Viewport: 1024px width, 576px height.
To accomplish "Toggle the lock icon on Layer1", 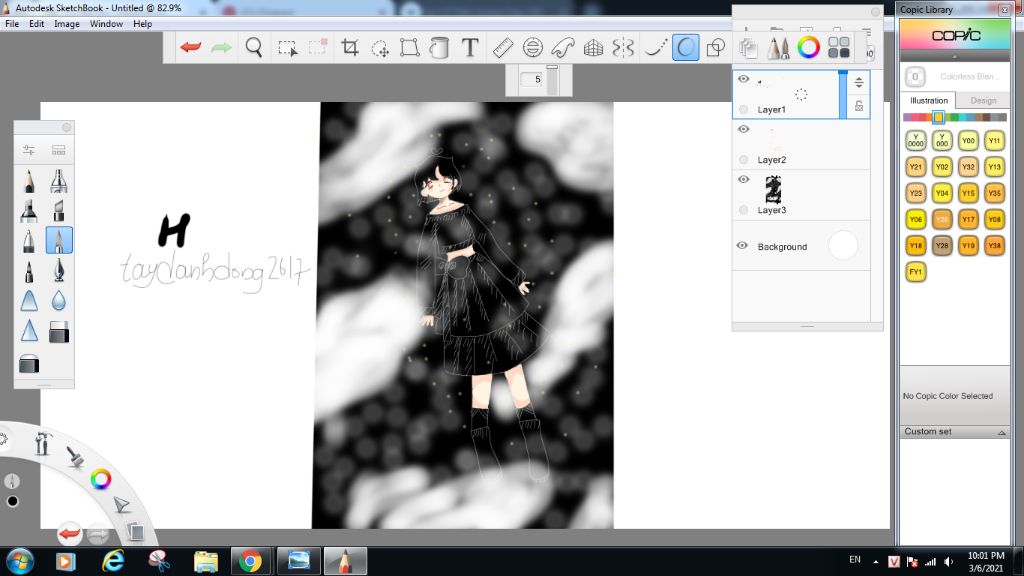I will pos(859,106).
